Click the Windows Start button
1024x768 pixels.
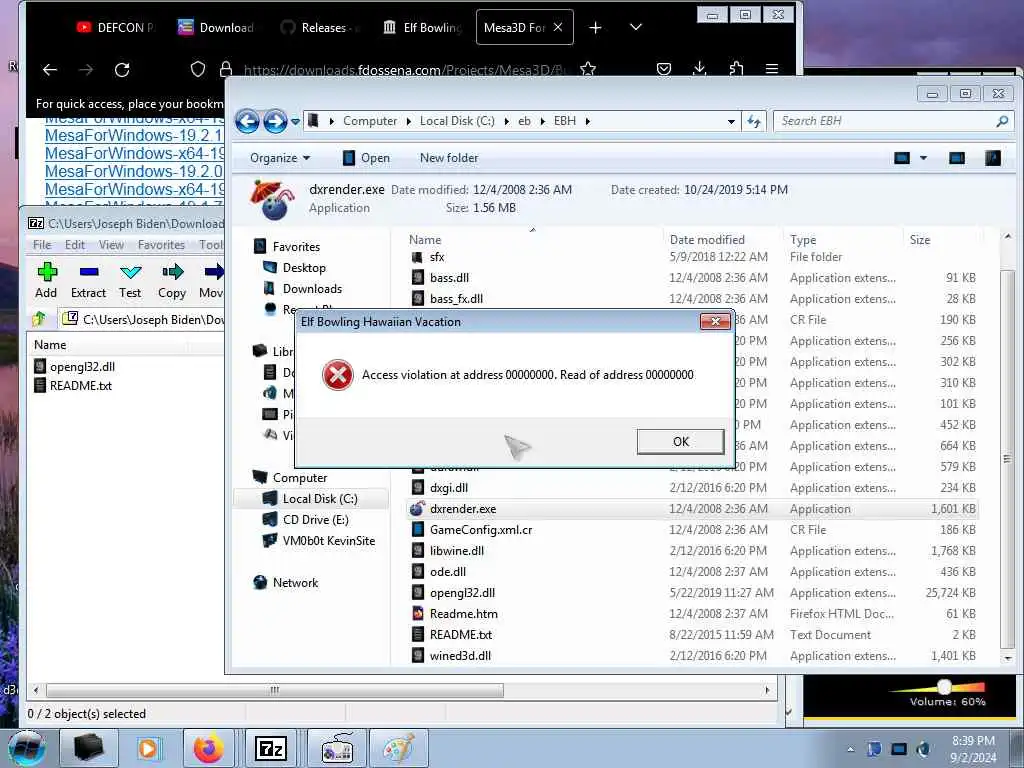click(27, 748)
